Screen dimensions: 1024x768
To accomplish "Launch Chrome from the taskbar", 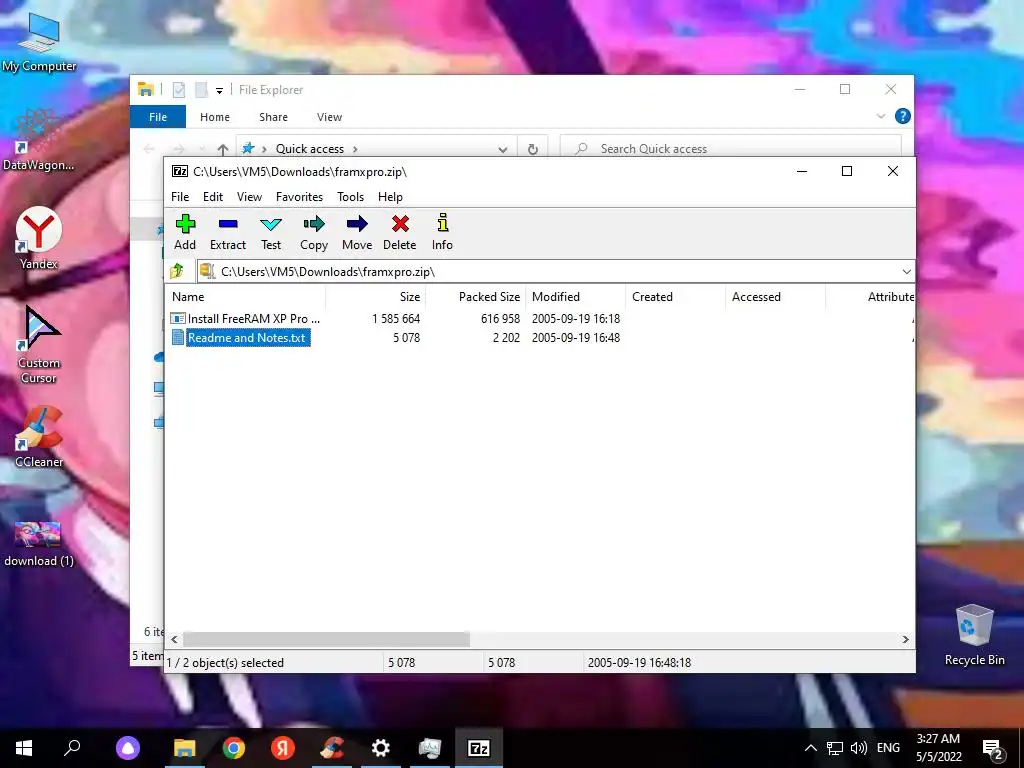I will (233, 748).
